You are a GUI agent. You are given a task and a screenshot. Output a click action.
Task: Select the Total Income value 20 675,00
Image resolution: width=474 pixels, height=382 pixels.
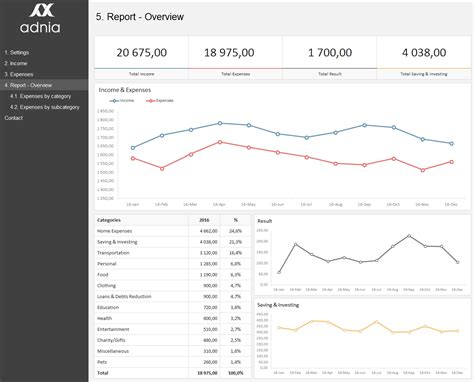coord(142,53)
